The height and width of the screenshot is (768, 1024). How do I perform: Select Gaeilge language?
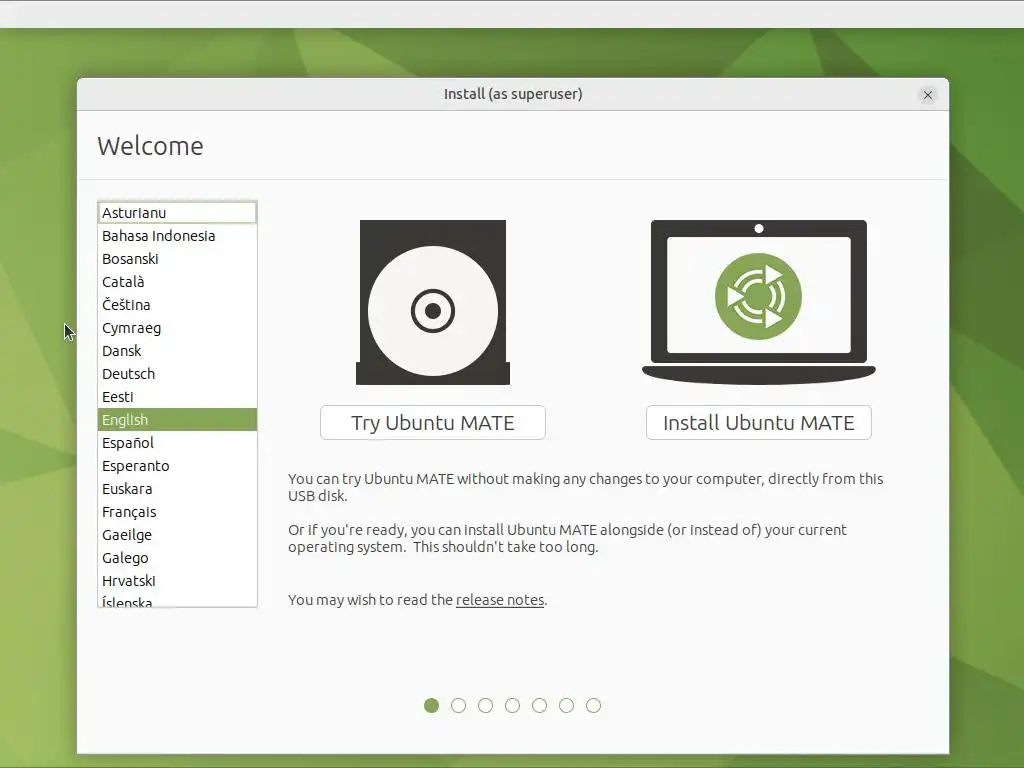[x=177, y=535]
